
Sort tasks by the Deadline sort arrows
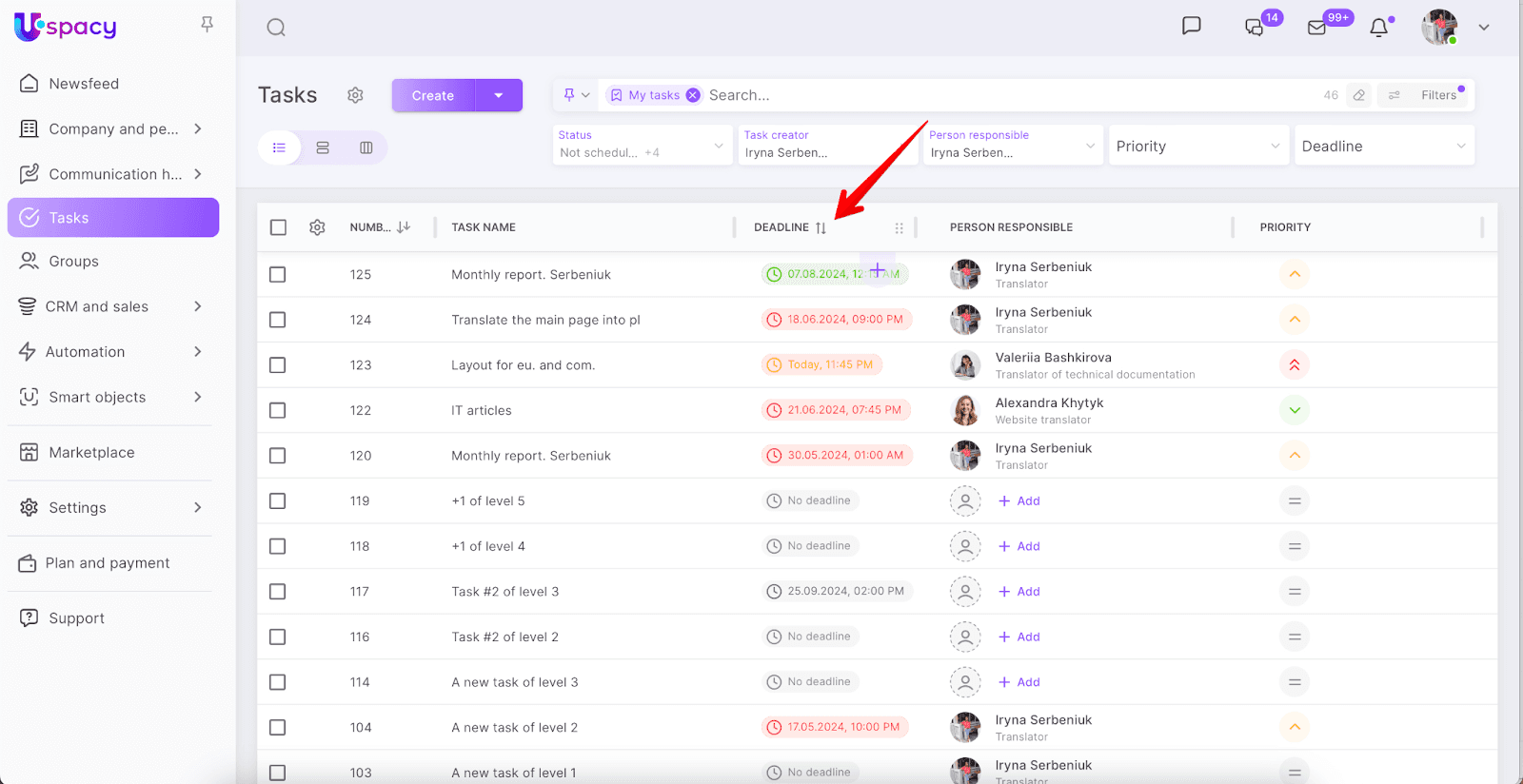coord(821,227)
